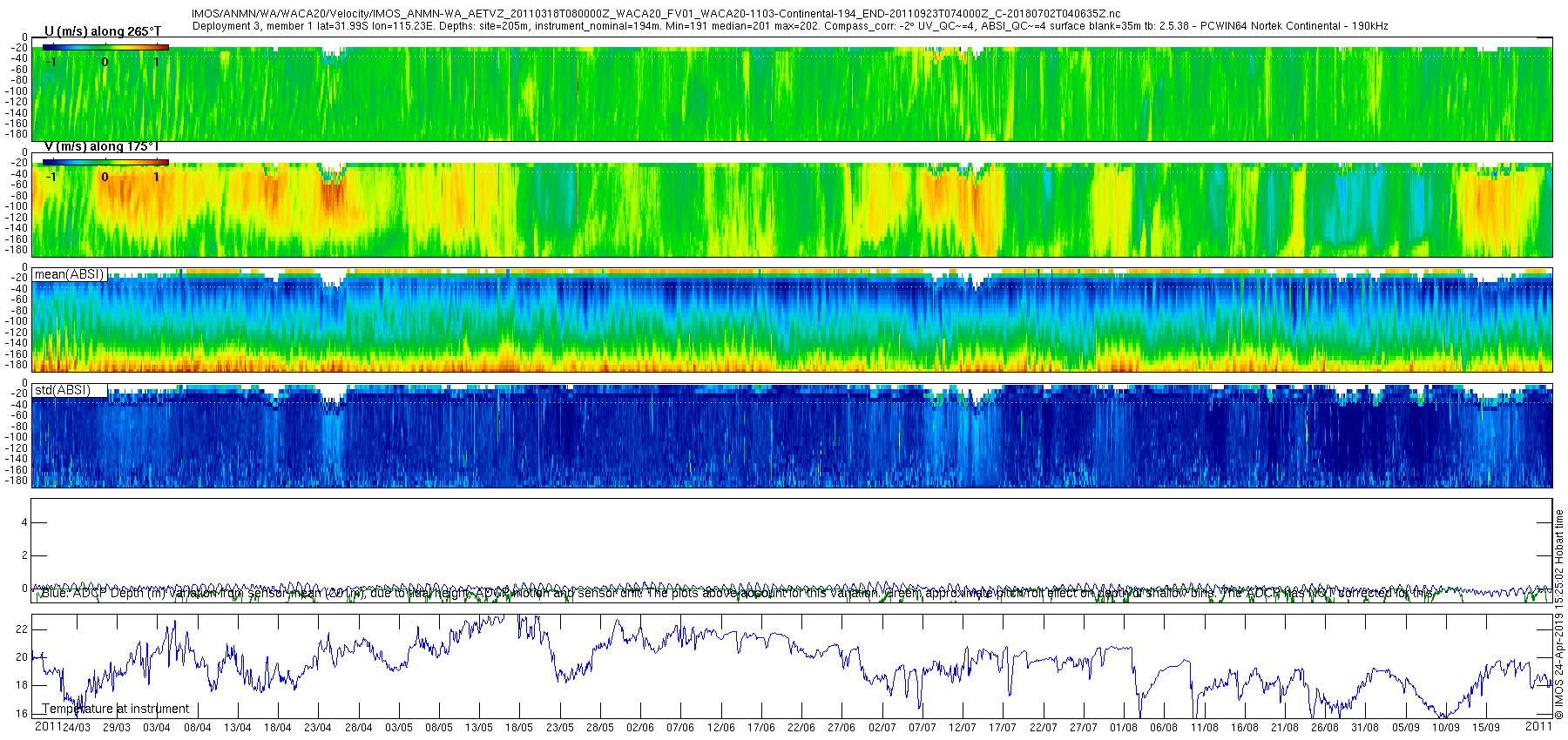Click the 24/03 date tick label
Screen dimensions: 1568x740
click(77, 728)
